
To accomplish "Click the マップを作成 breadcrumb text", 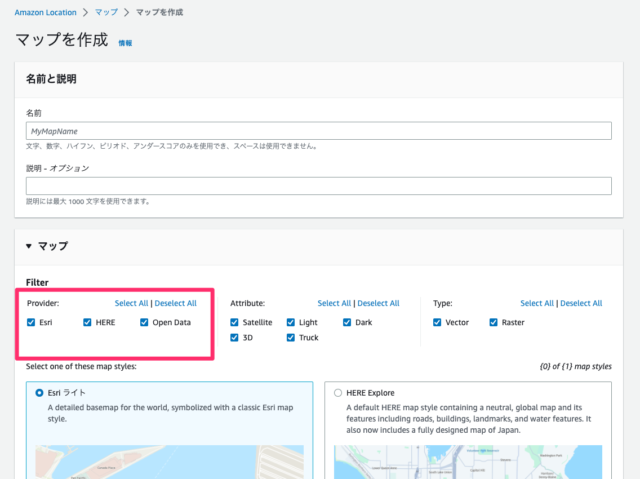I will [x=159, y=12].
